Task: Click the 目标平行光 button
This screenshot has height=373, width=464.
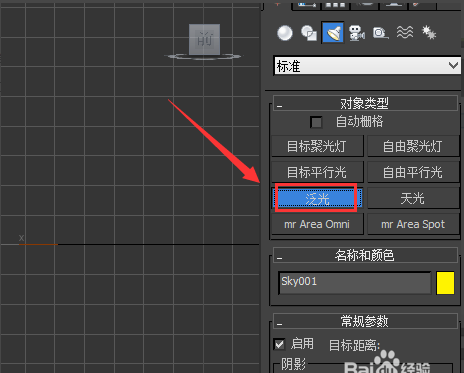Action: 317,172
